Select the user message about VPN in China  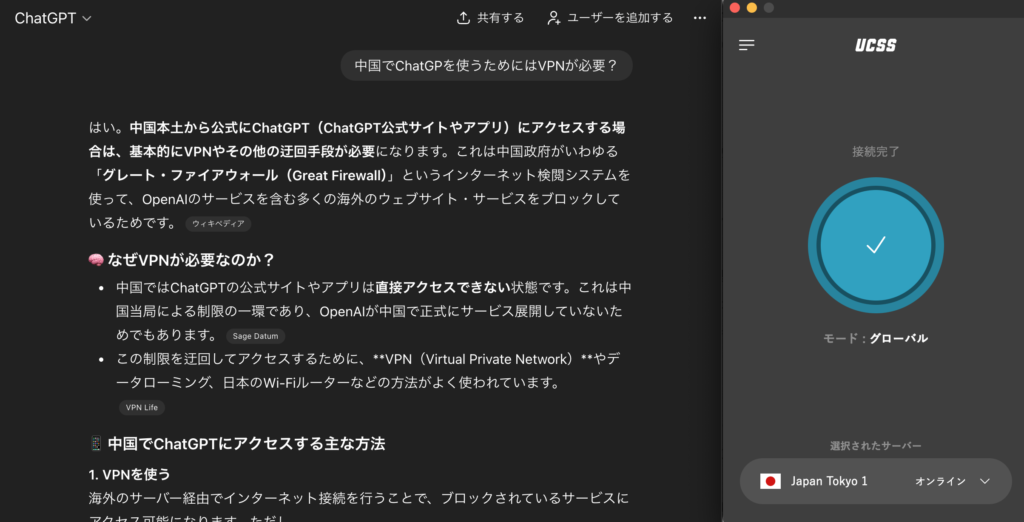486,66
